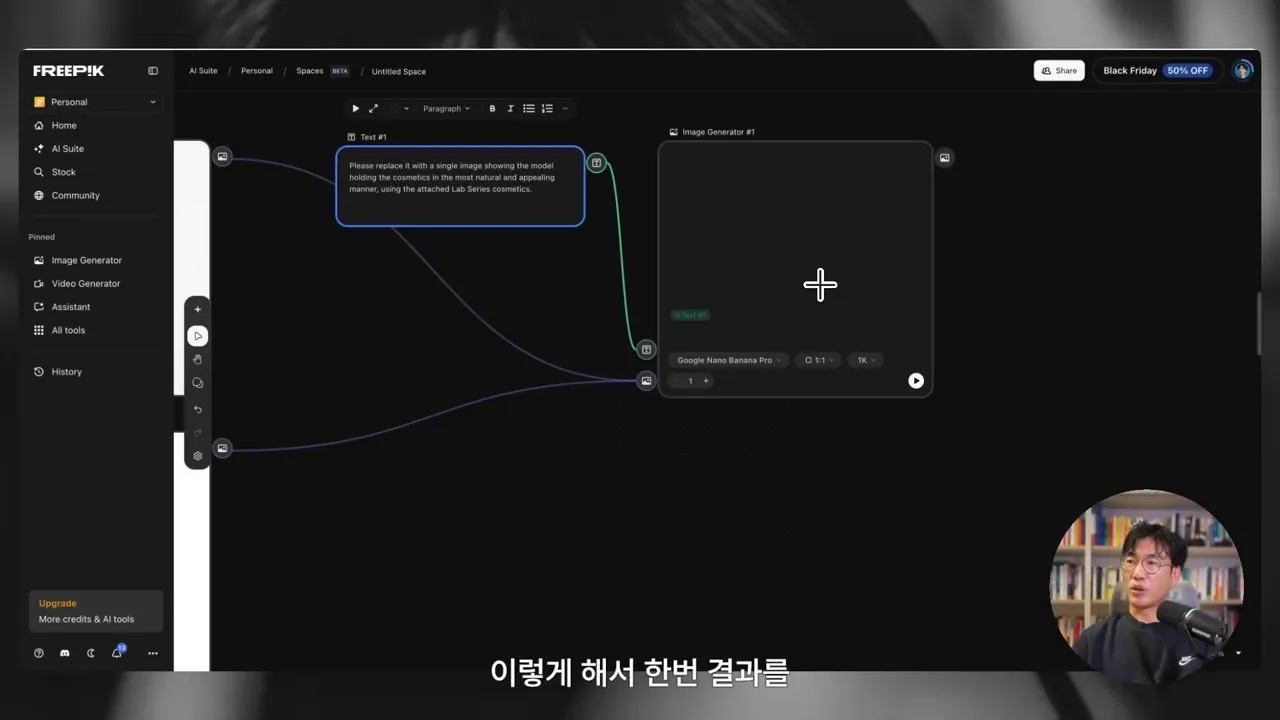Screen dimensions: 1280x720
Task: Open canvas settings via the gear icon
Action: pos(197,455)
